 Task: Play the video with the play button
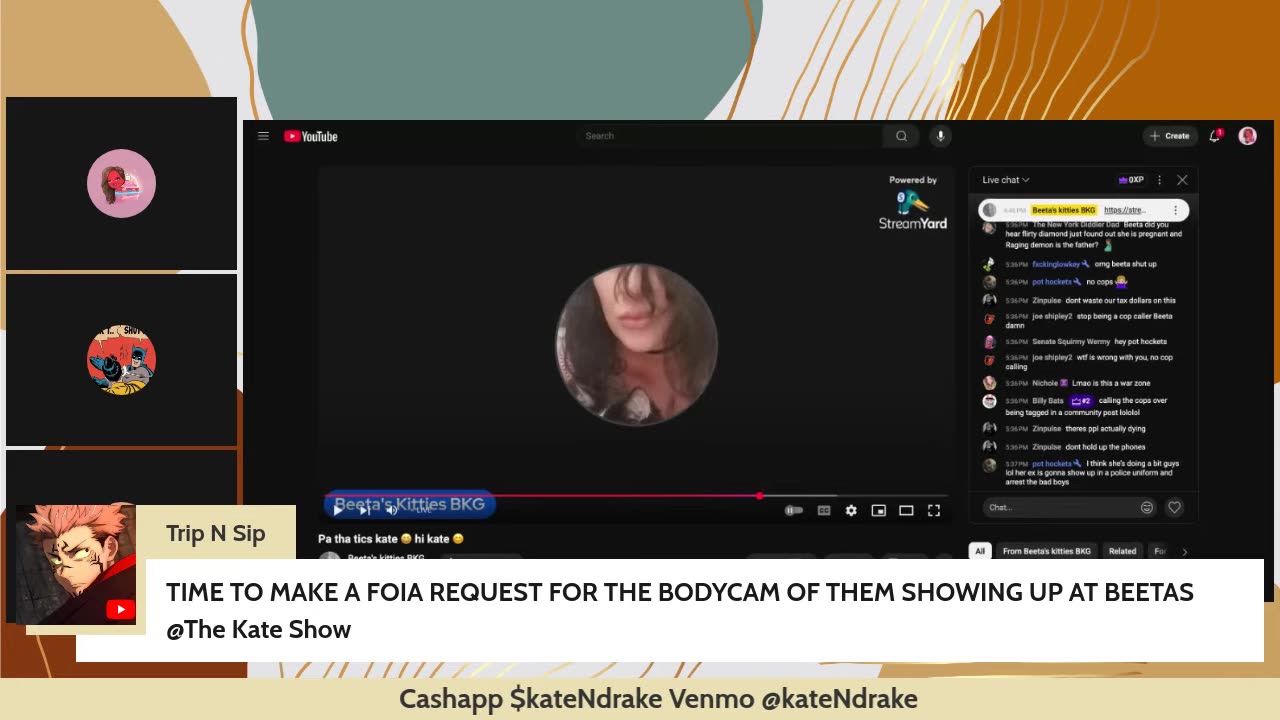click(x=337, y=510)
